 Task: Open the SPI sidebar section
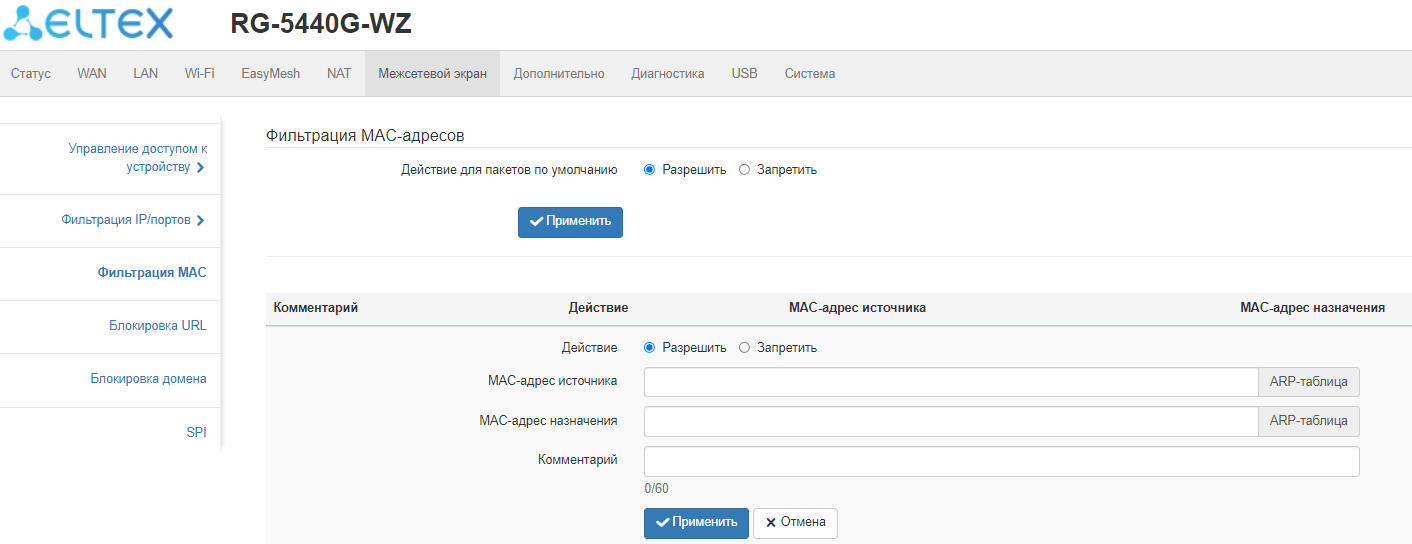[196, 433]
